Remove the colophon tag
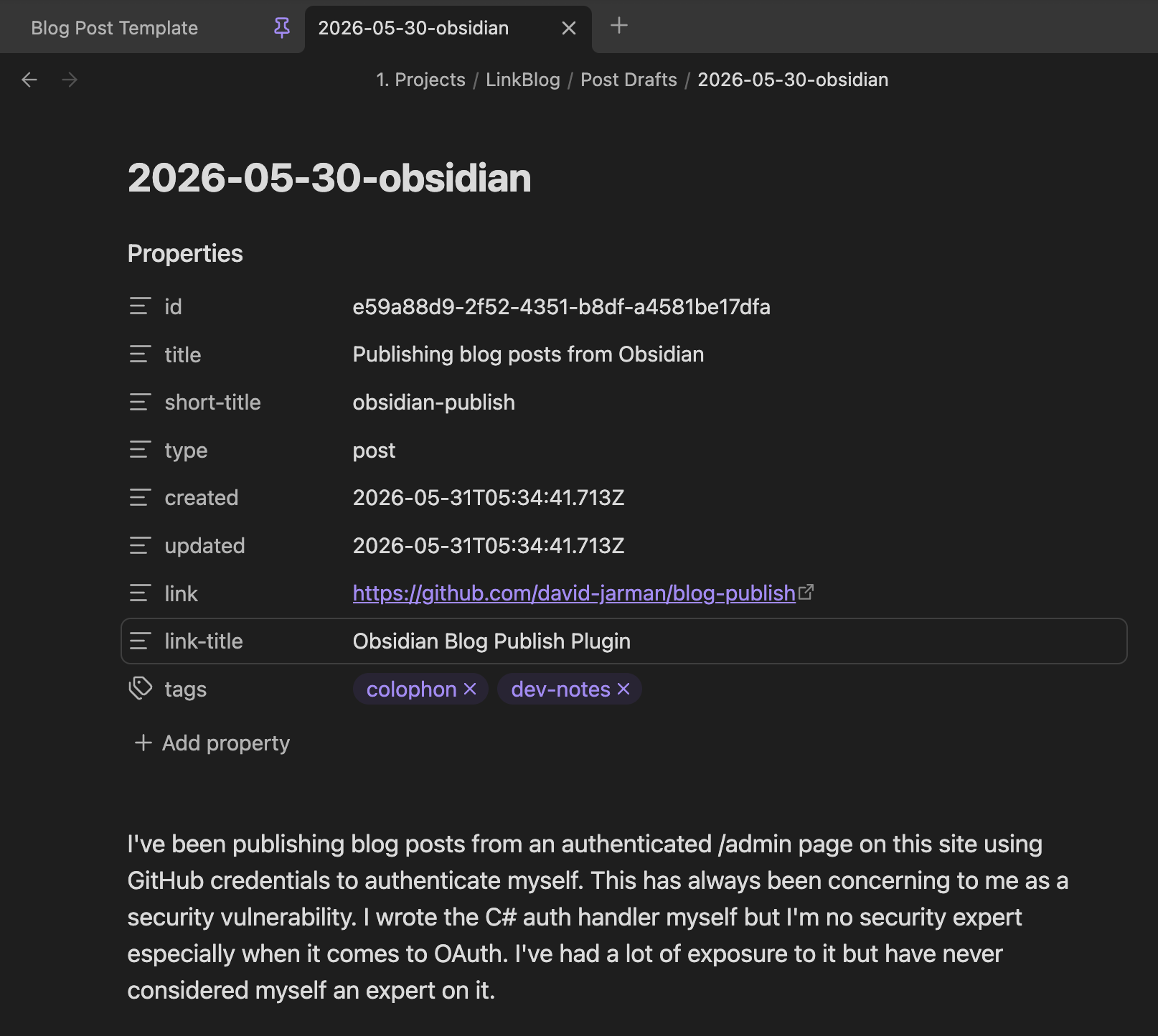 coord(471,689)
